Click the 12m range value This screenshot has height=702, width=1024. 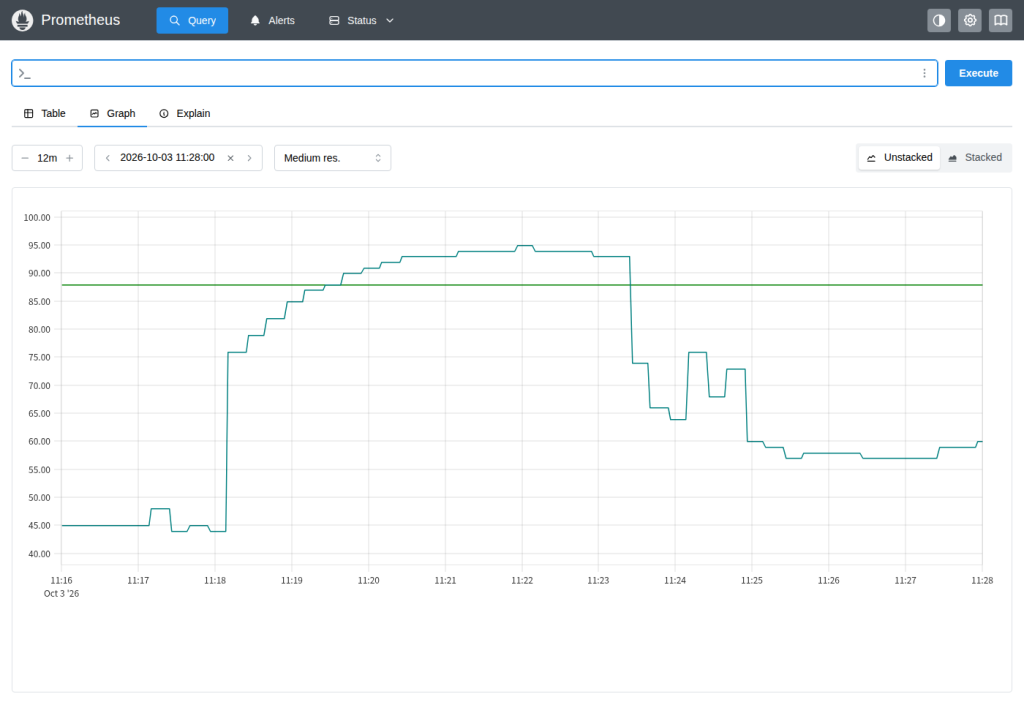[x=47, y=158]
